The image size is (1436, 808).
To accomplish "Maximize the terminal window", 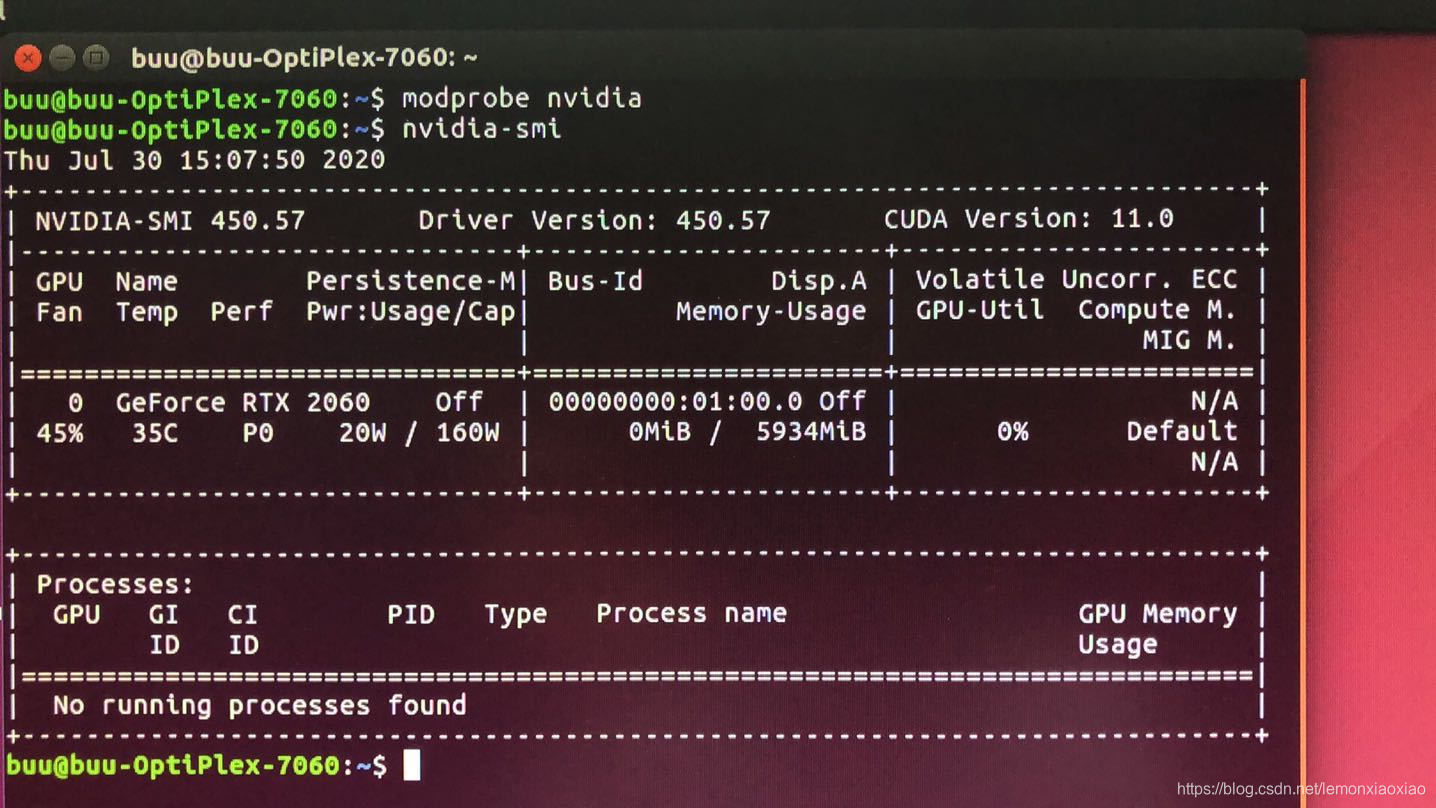I will pos(96,58).
